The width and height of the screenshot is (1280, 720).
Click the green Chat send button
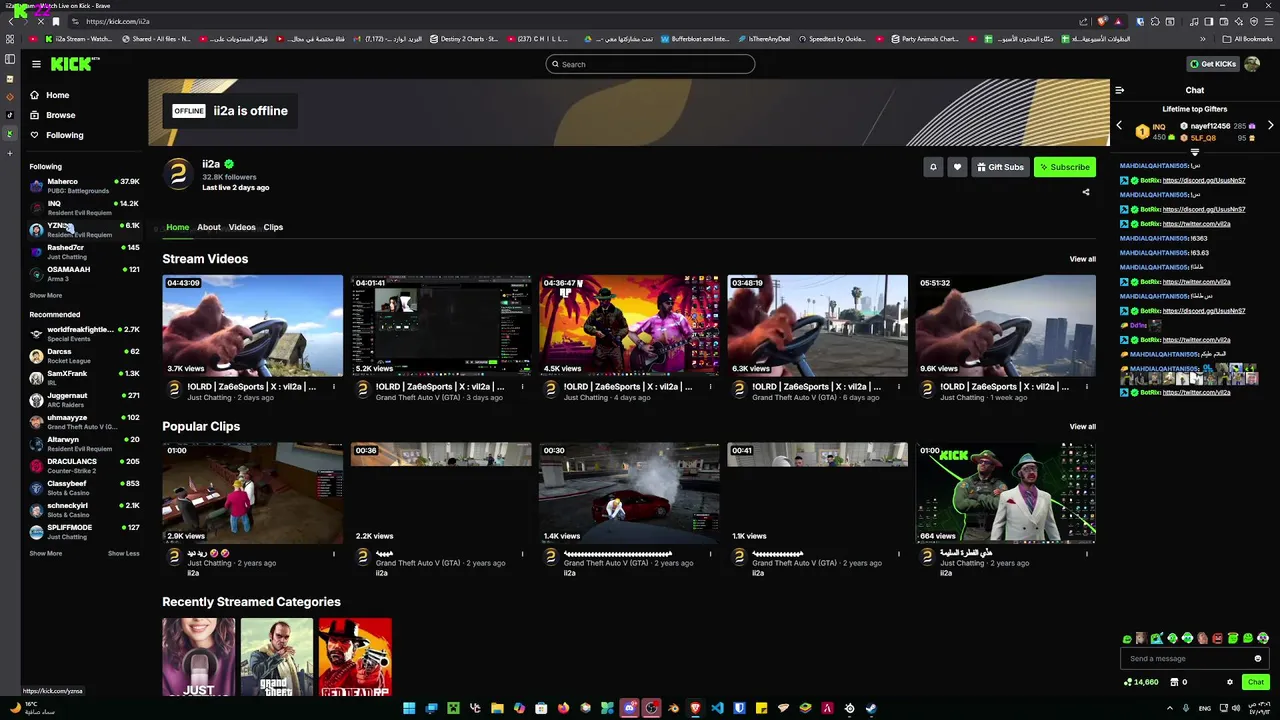pyautogui.click(x=1256, y=682)
